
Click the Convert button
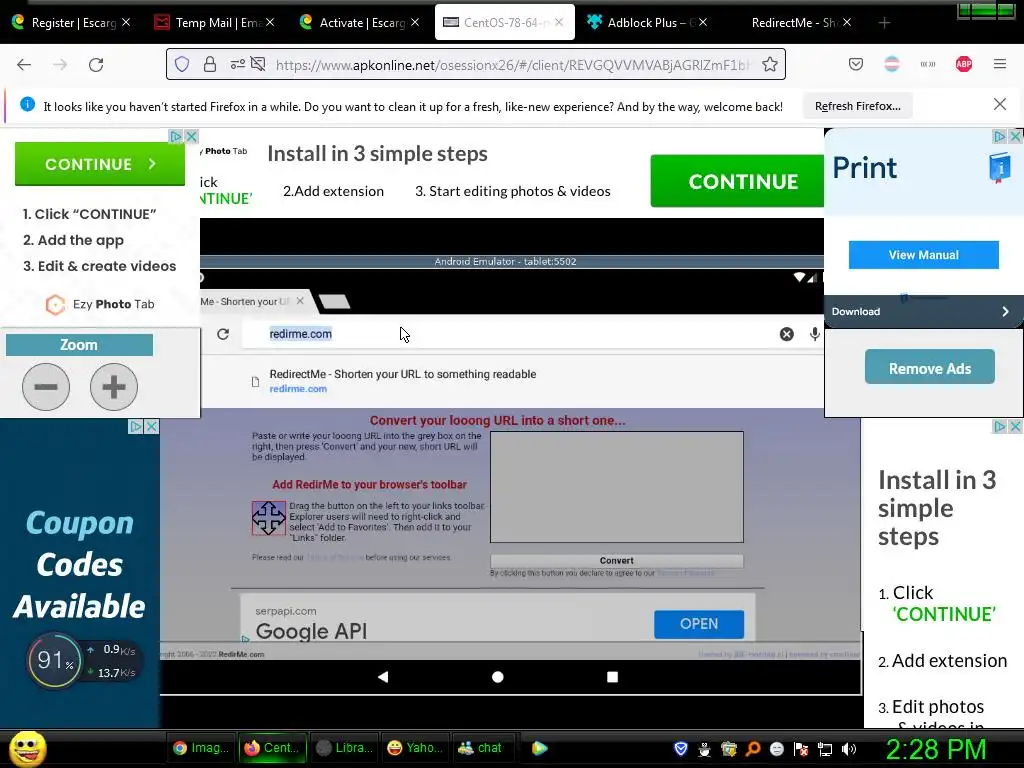point(616,560)
